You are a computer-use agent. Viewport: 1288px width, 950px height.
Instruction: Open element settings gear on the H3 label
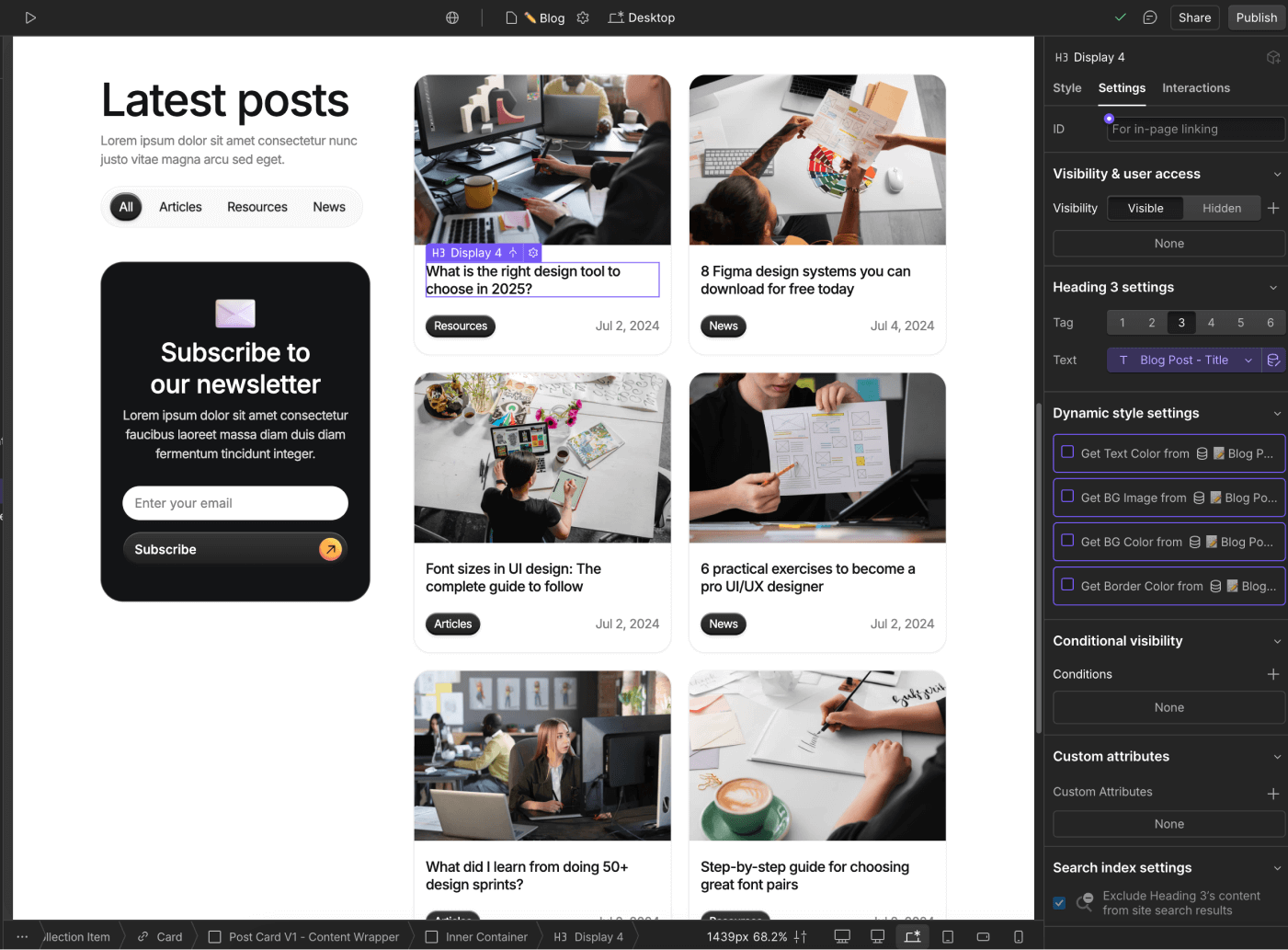tap(533, 252)
